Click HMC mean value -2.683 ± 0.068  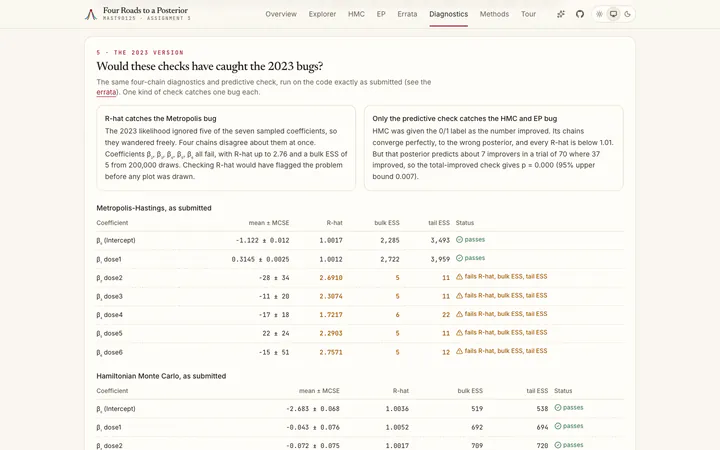(313, 409)
